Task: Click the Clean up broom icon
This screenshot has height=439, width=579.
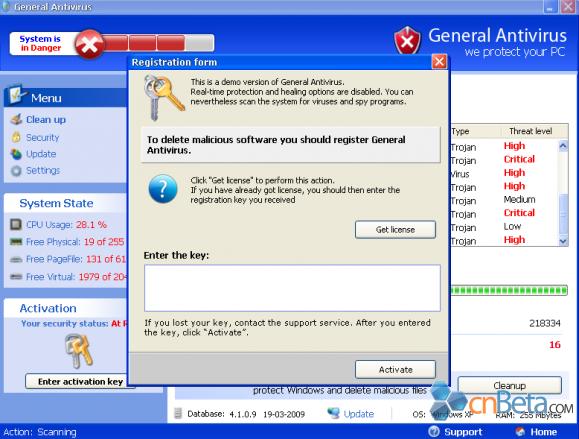Action: point(17,120)
